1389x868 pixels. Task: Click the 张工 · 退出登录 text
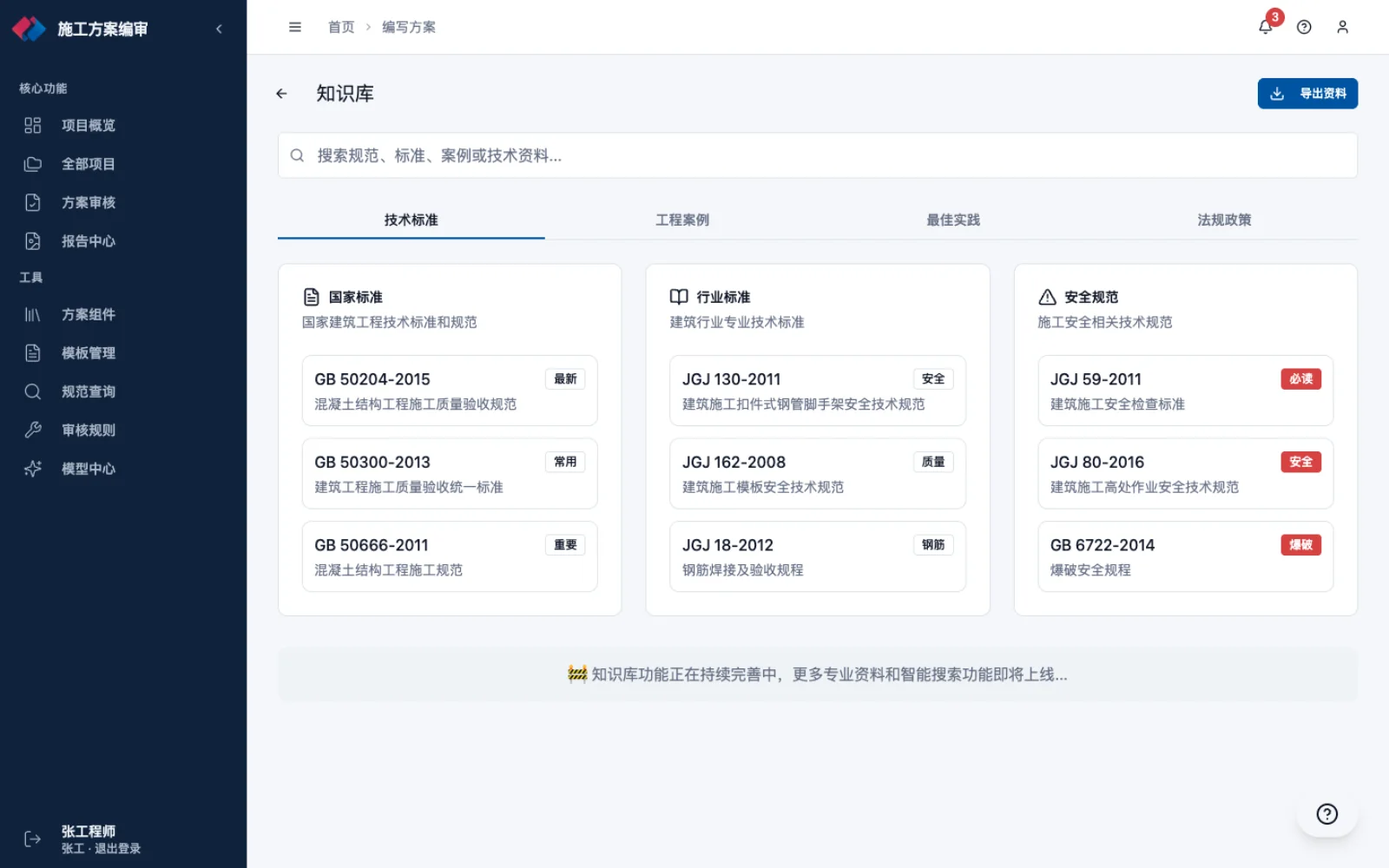point(101,849)
